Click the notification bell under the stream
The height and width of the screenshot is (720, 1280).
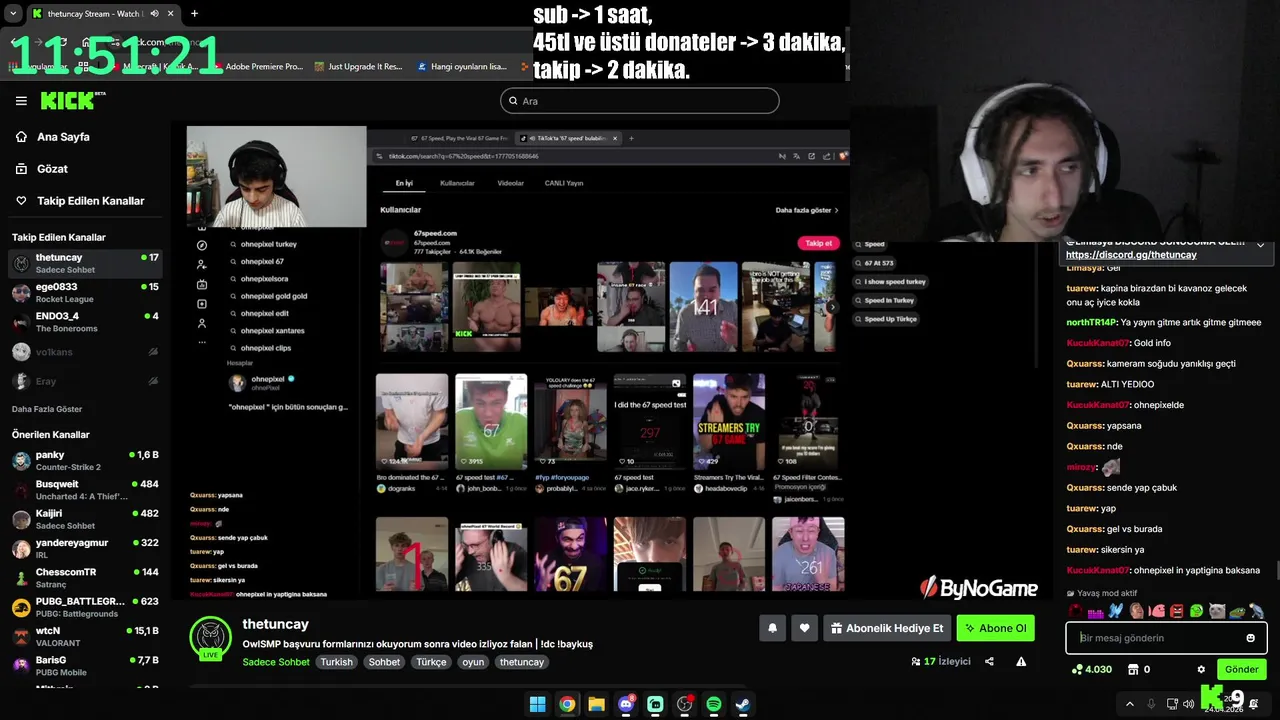point(772,628)
